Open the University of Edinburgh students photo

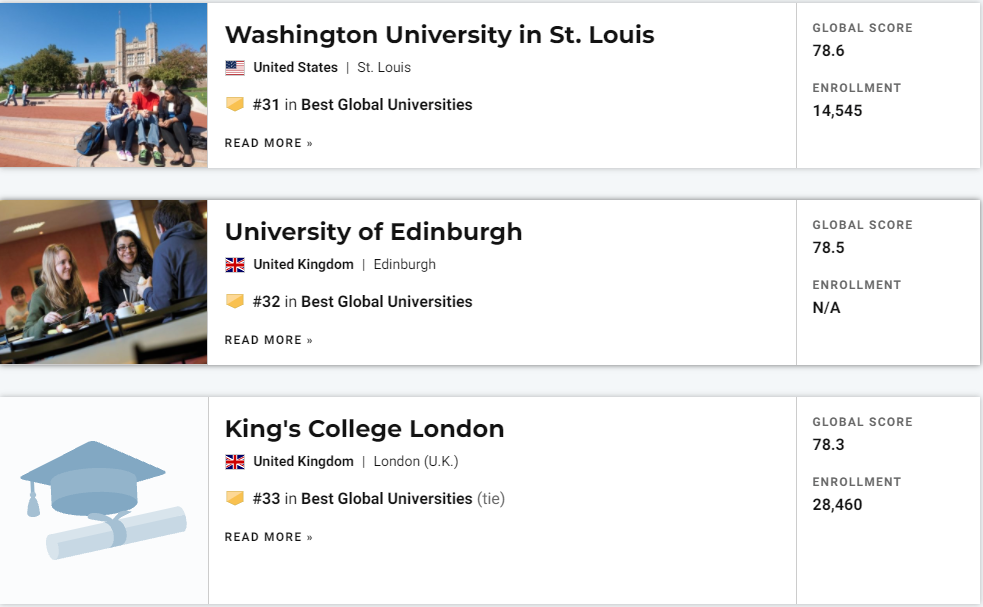pos(103,282)
